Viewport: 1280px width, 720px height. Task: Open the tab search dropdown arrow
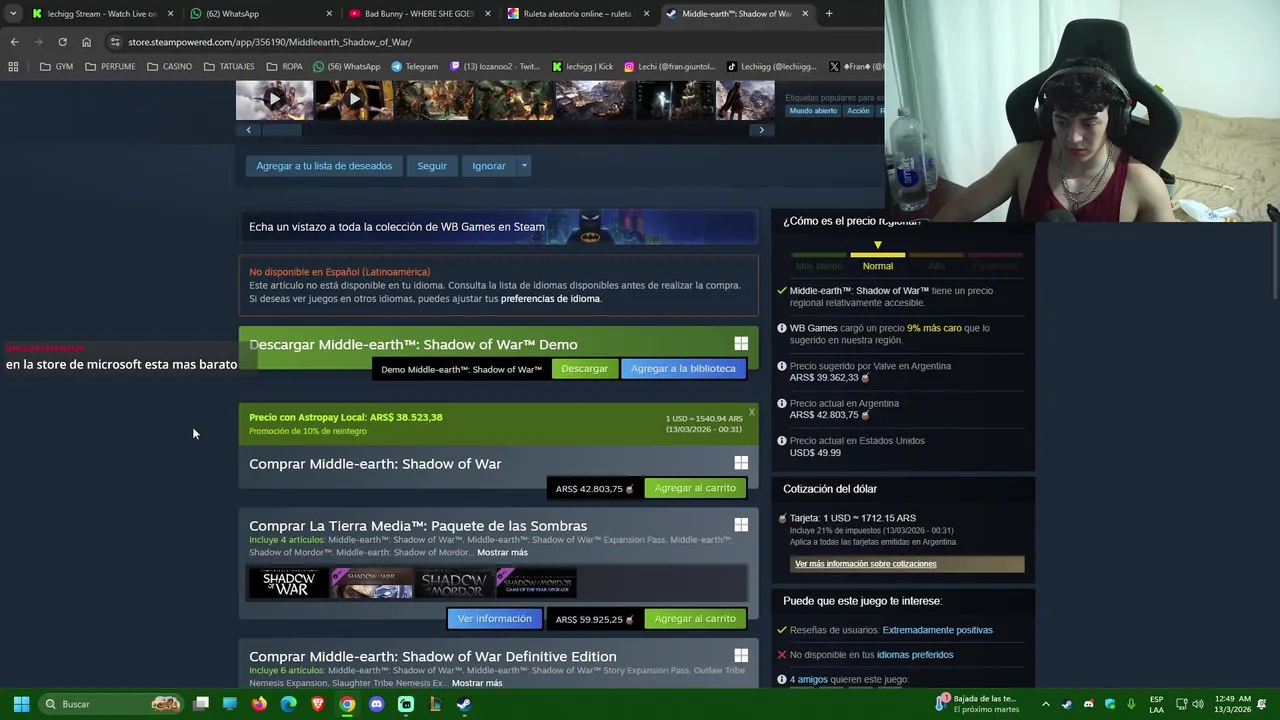(x=12, y=14)
